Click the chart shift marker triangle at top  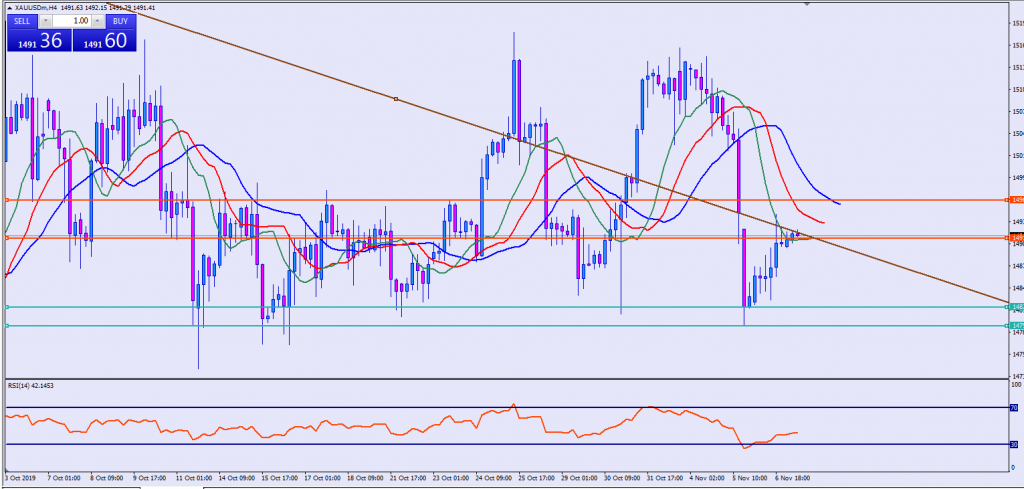click(x=807, y=4)
